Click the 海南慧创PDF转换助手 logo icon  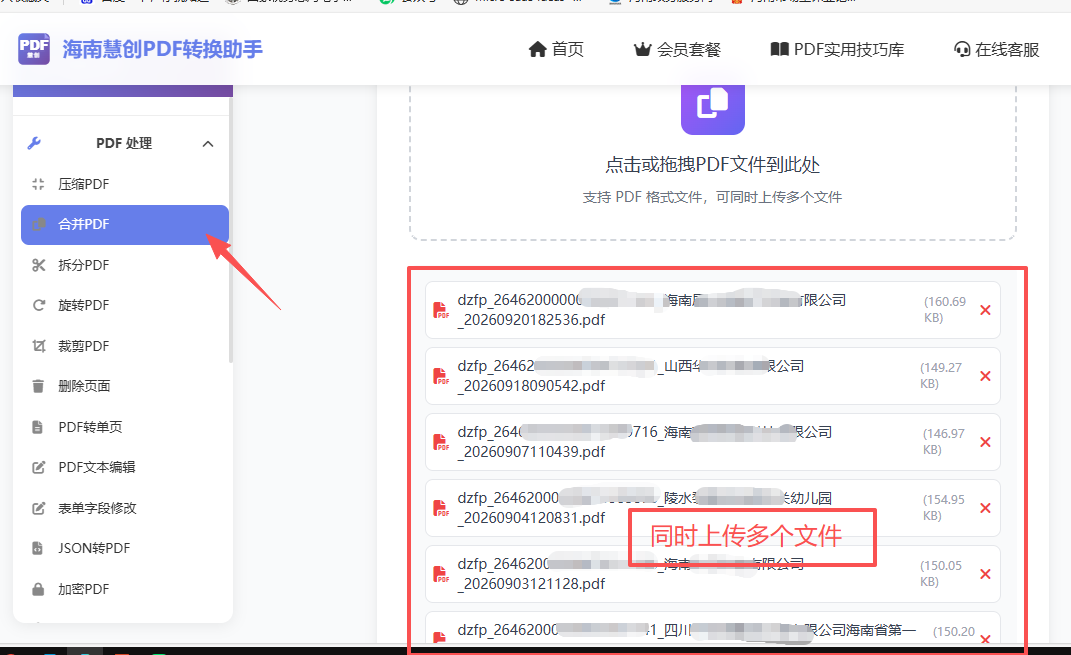[33, 49]
